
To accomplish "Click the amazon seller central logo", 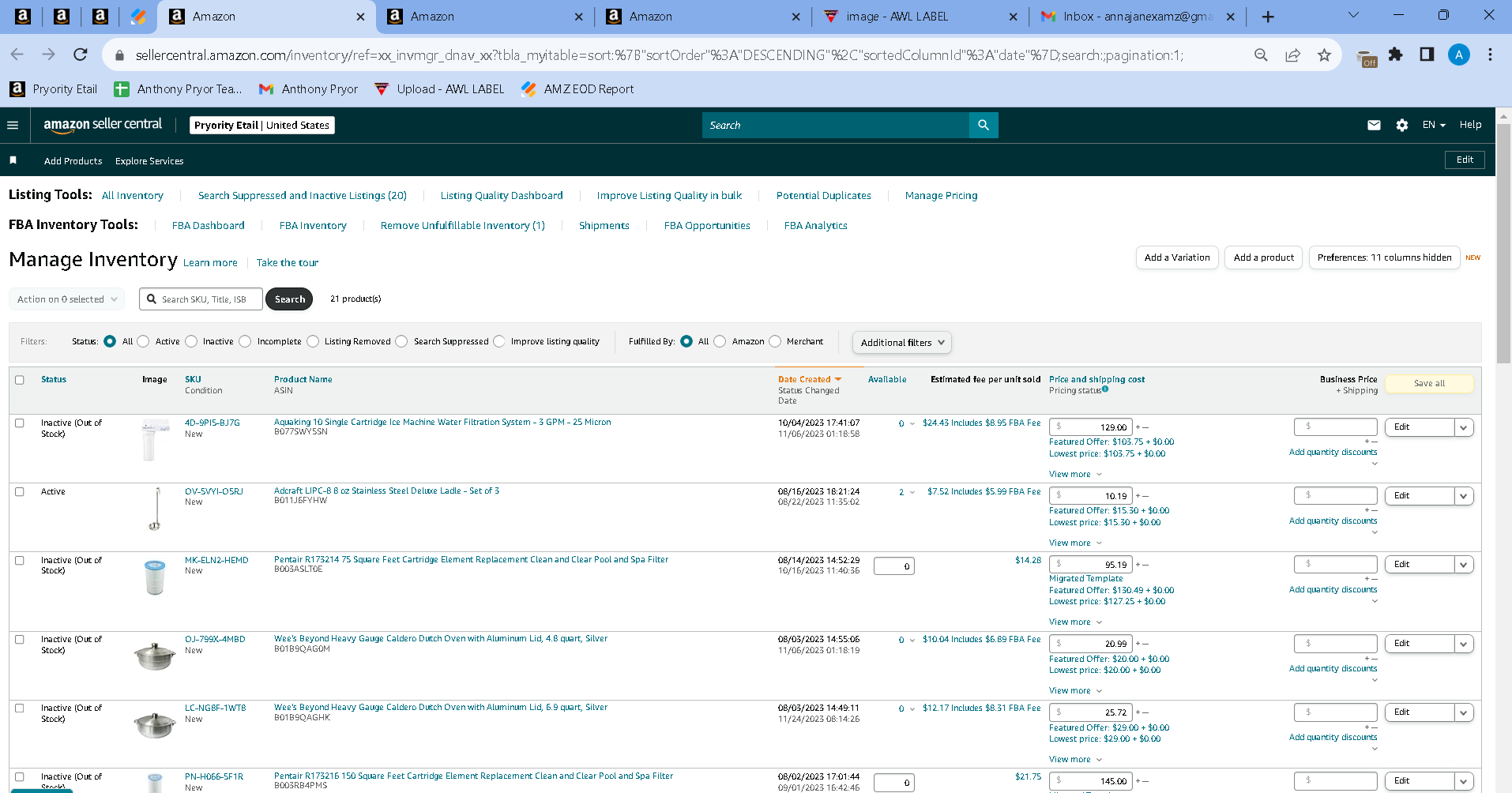I will coord(103,125).
